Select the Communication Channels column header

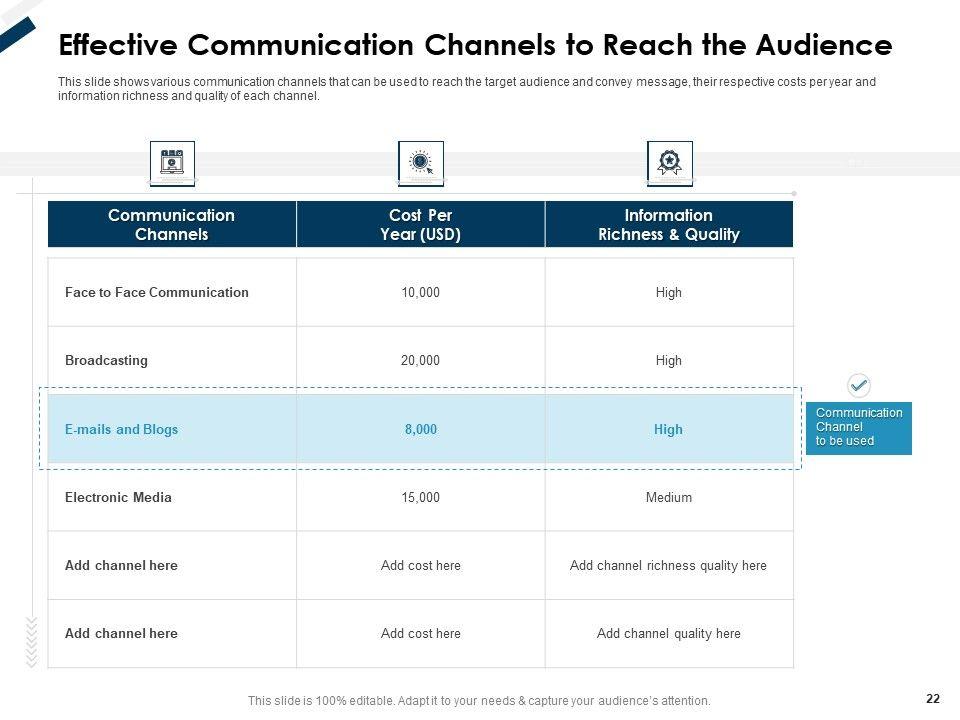171,225
